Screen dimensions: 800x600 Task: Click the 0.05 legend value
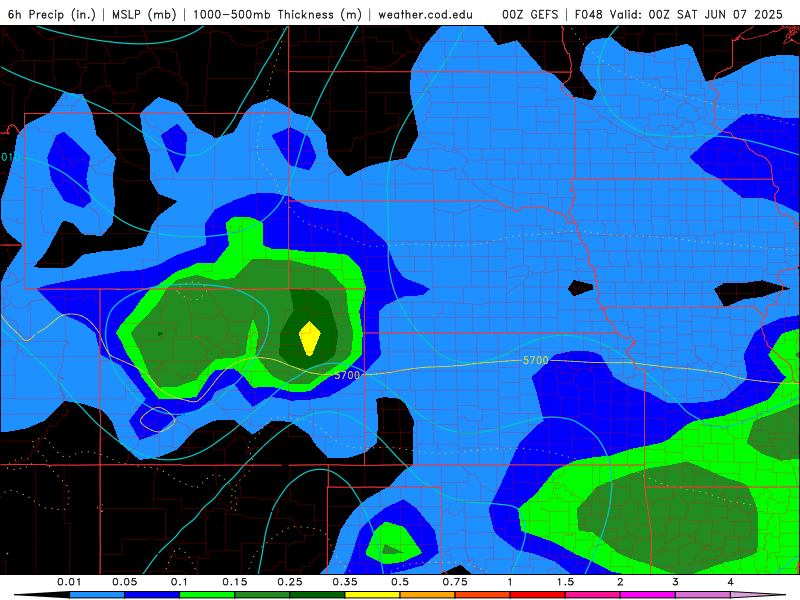click(x=124, y=582)
